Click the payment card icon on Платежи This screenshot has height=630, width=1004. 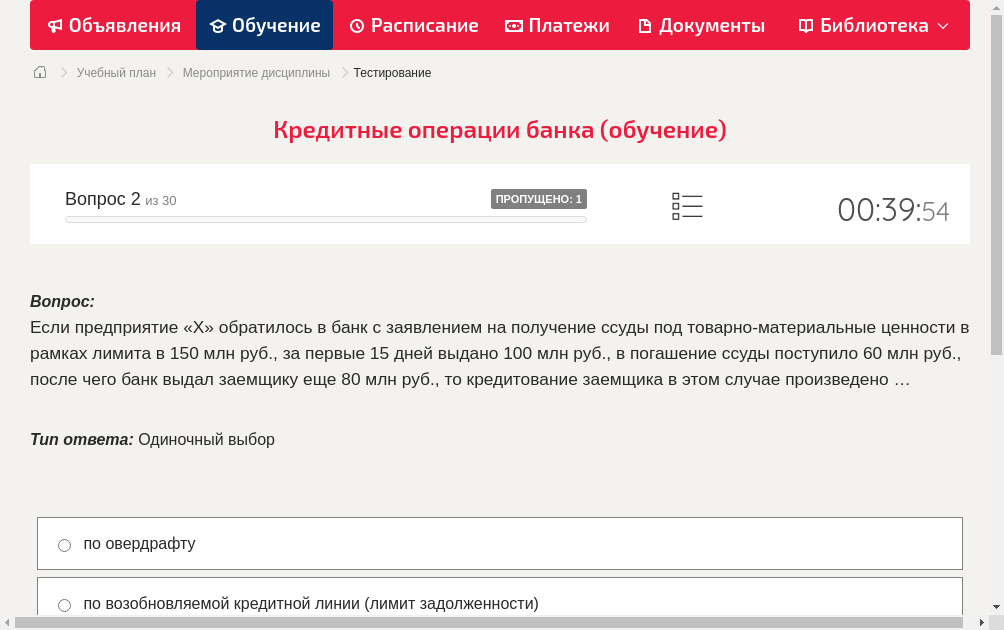coord(512,25)
